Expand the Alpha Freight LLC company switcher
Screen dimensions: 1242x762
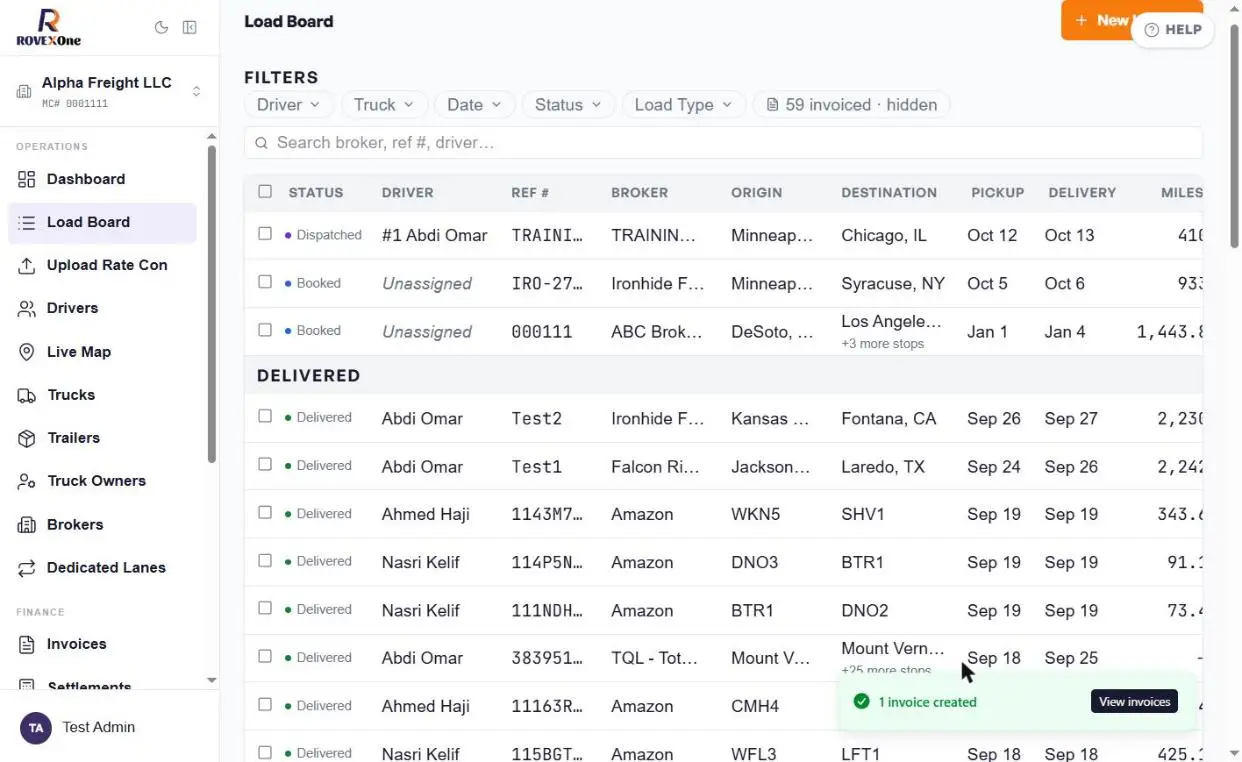[109, 92]
